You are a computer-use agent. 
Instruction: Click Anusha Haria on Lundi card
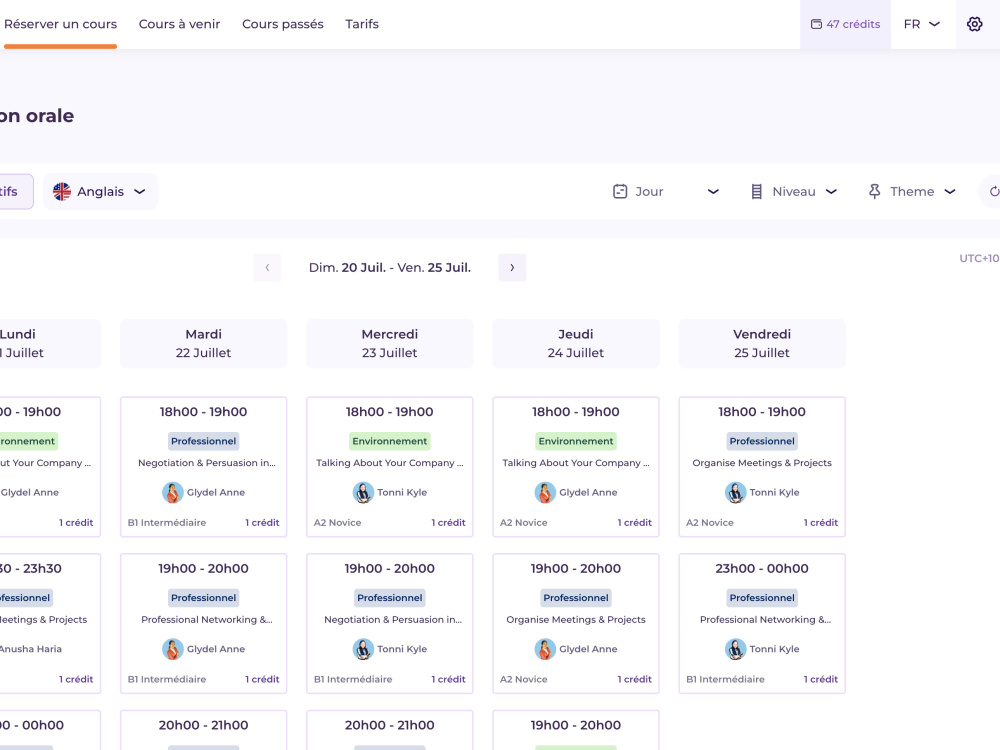point(31,649)
